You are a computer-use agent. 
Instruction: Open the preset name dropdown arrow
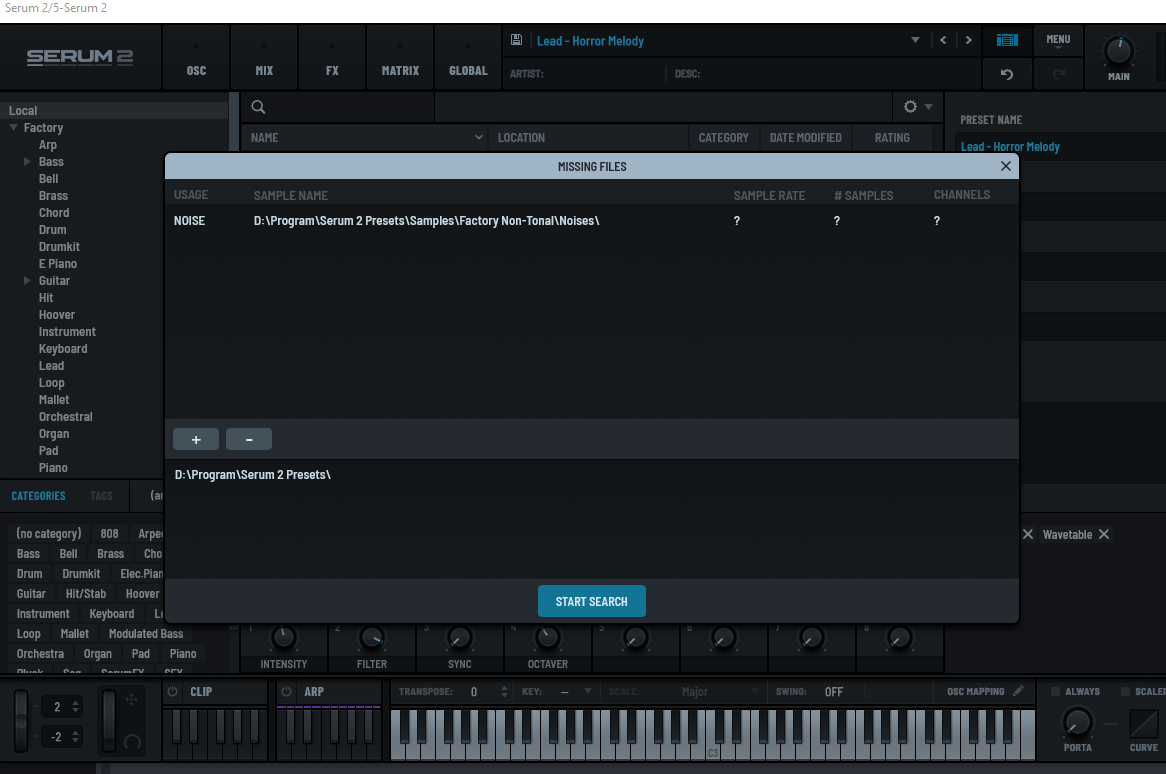point(915,40)
